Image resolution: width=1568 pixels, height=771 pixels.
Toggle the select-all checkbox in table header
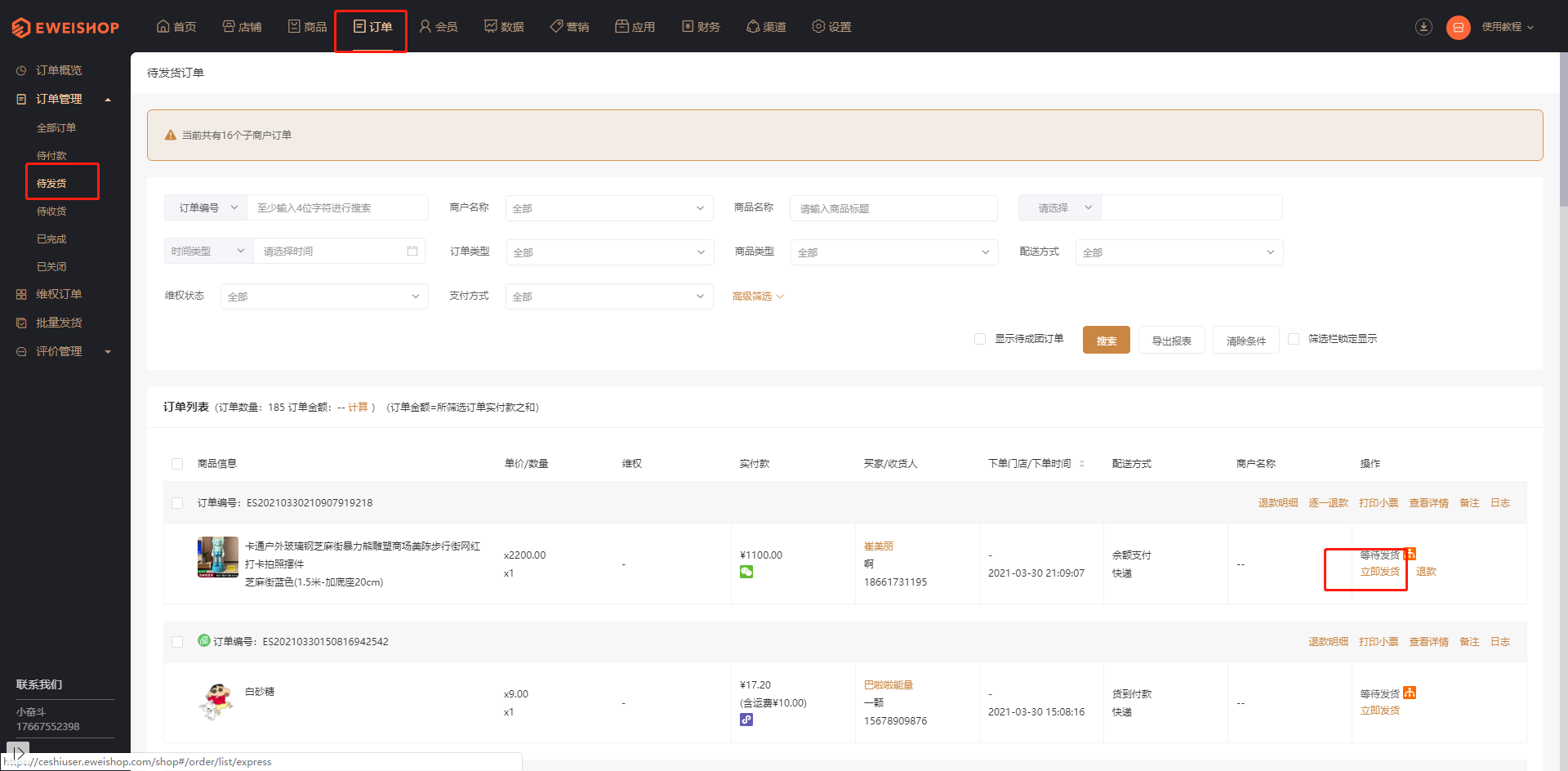click(x=177, y=464)
